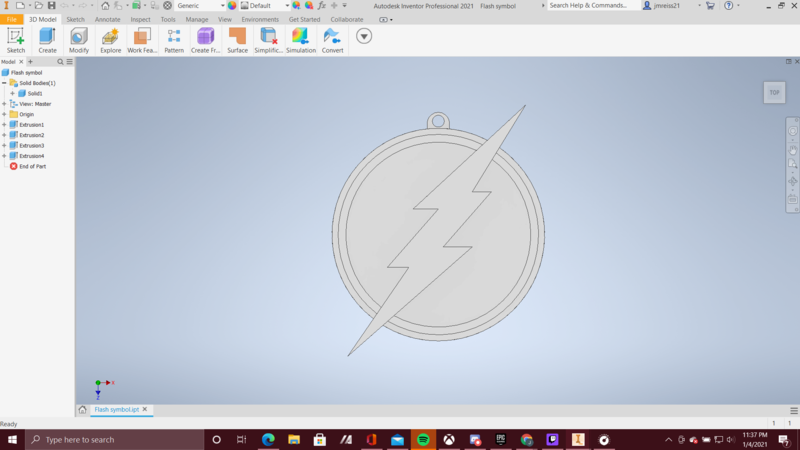Click the Windows Start button
The height and width of the screenshot is (450, 800).
pyautogui.click(x=12, y=439)
